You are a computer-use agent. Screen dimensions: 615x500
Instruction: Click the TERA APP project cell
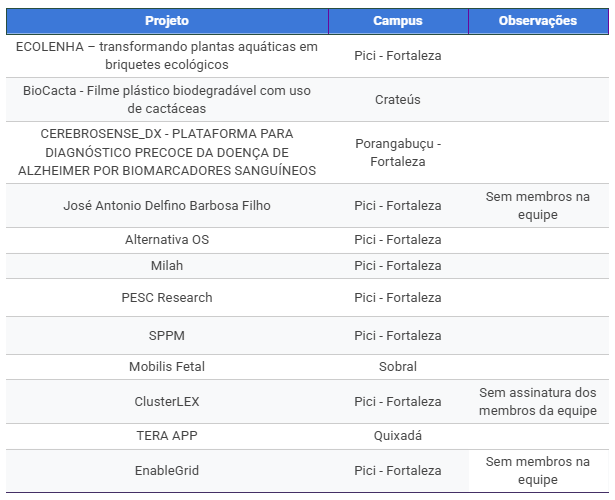click(x=167, y=436)
